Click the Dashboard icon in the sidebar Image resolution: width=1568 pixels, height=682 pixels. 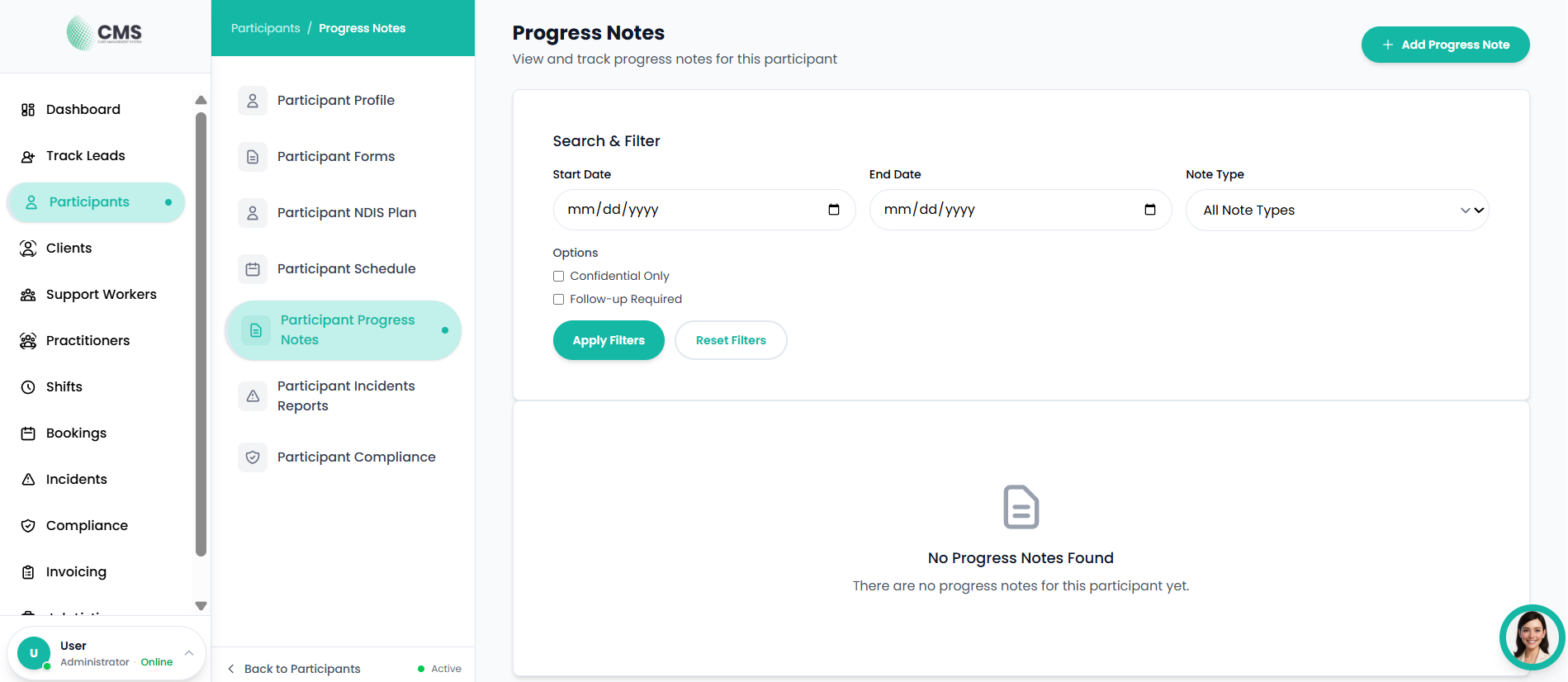pos(28,109)
